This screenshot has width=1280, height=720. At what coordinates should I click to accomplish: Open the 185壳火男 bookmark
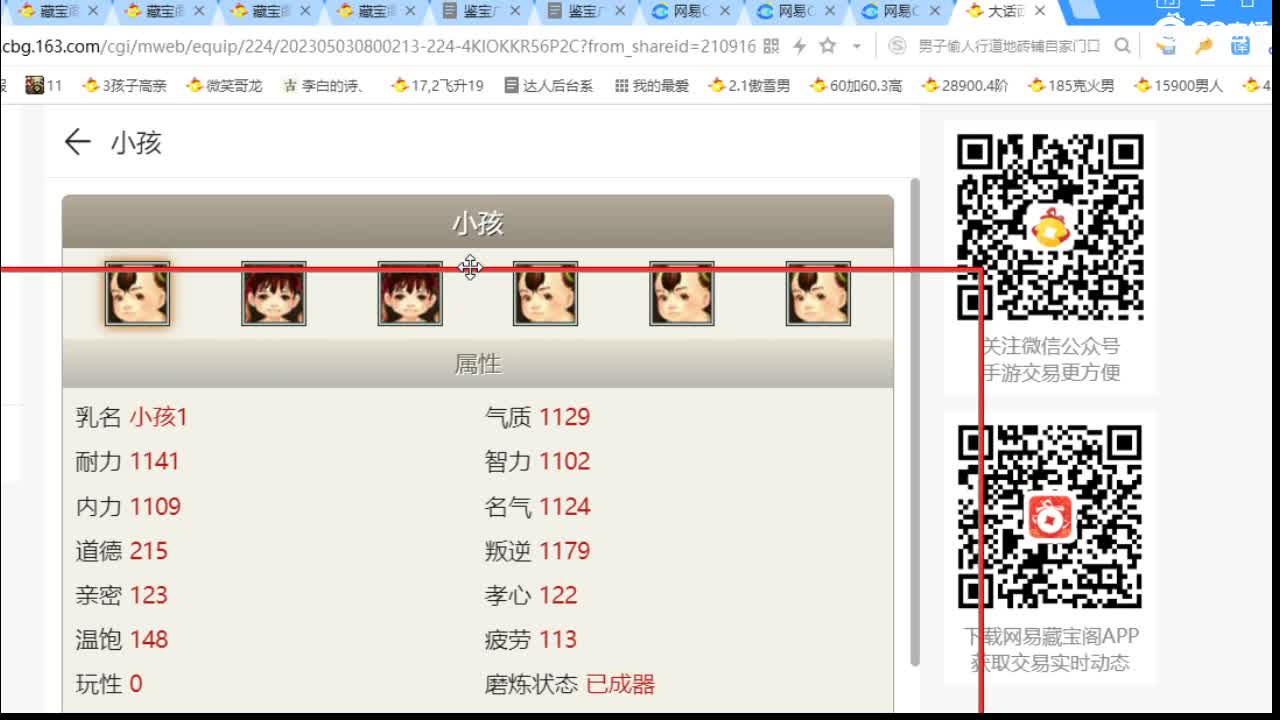coord(1071,85)
